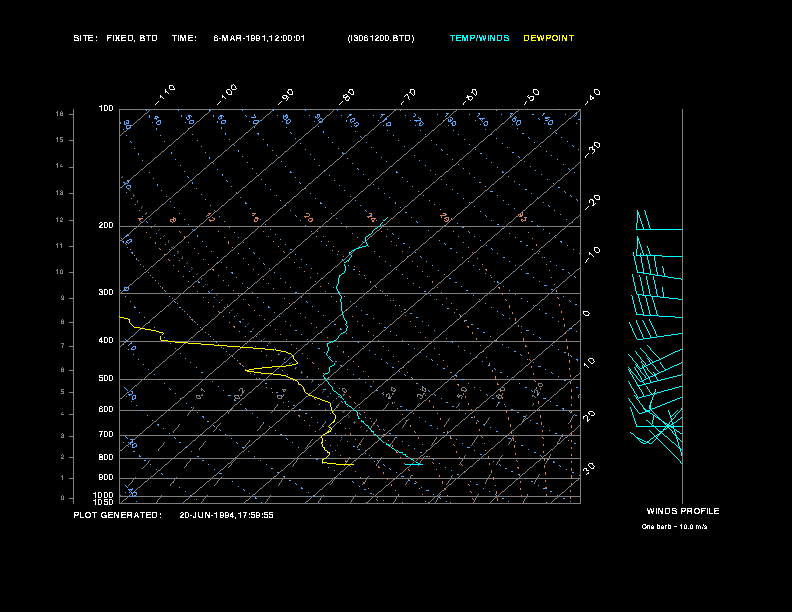Viewport: 792px width, 612px height.
Task: Click the 20-JUN-1994,17:59:55 generation timestamp
Action: 226,515
